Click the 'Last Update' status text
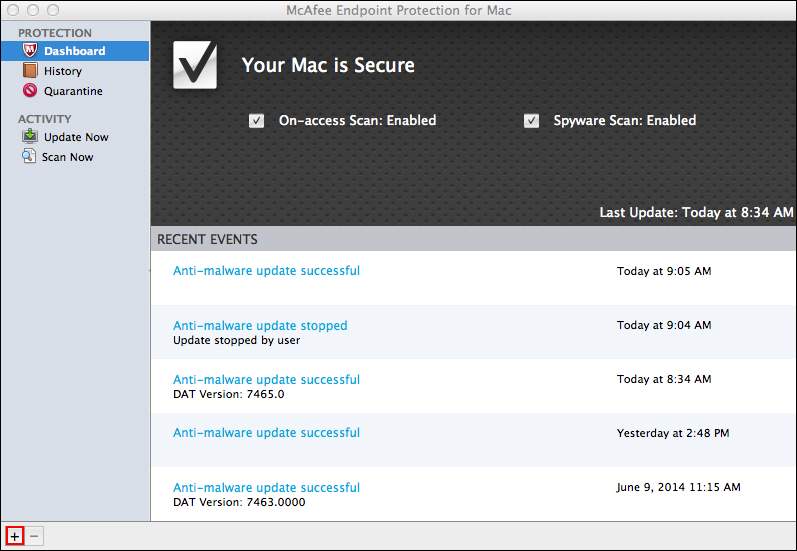This screenshot has width=797, height=551. coord(696,212)
